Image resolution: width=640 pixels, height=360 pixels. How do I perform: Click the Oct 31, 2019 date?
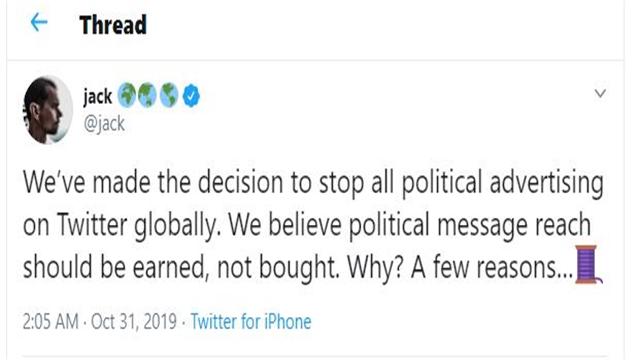[133, 322]
